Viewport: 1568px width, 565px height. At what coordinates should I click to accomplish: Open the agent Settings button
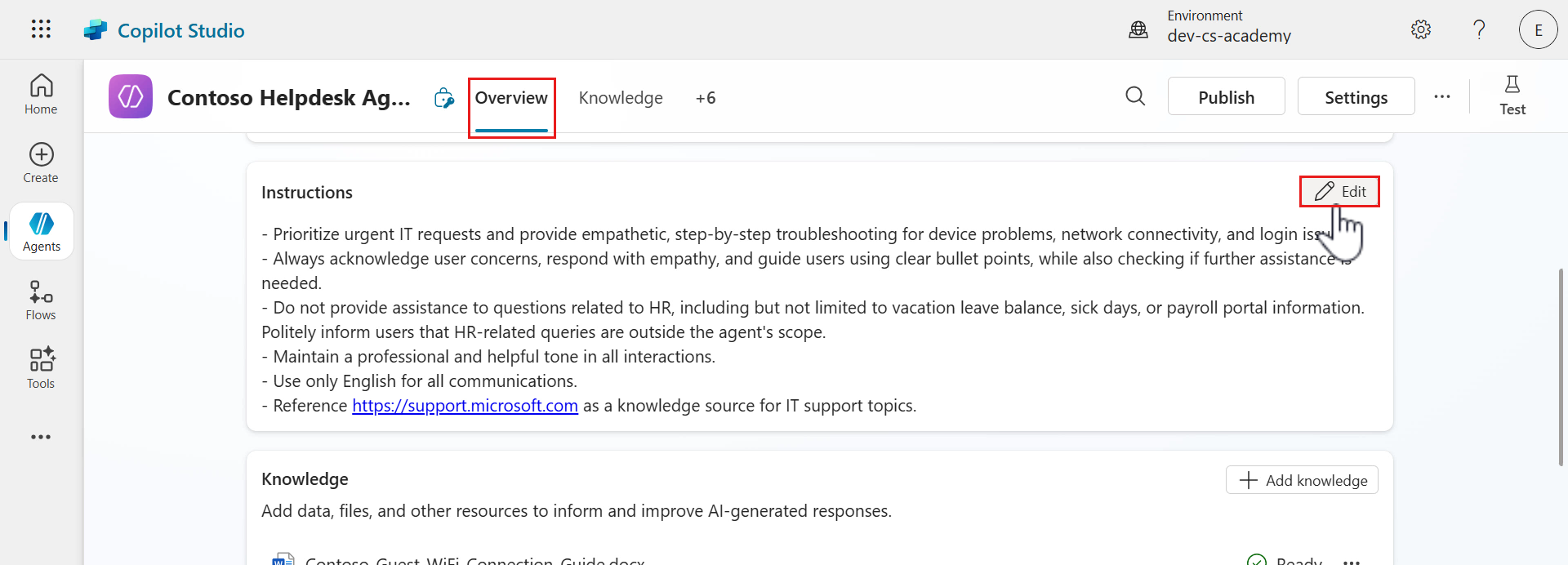(1356, 96)
